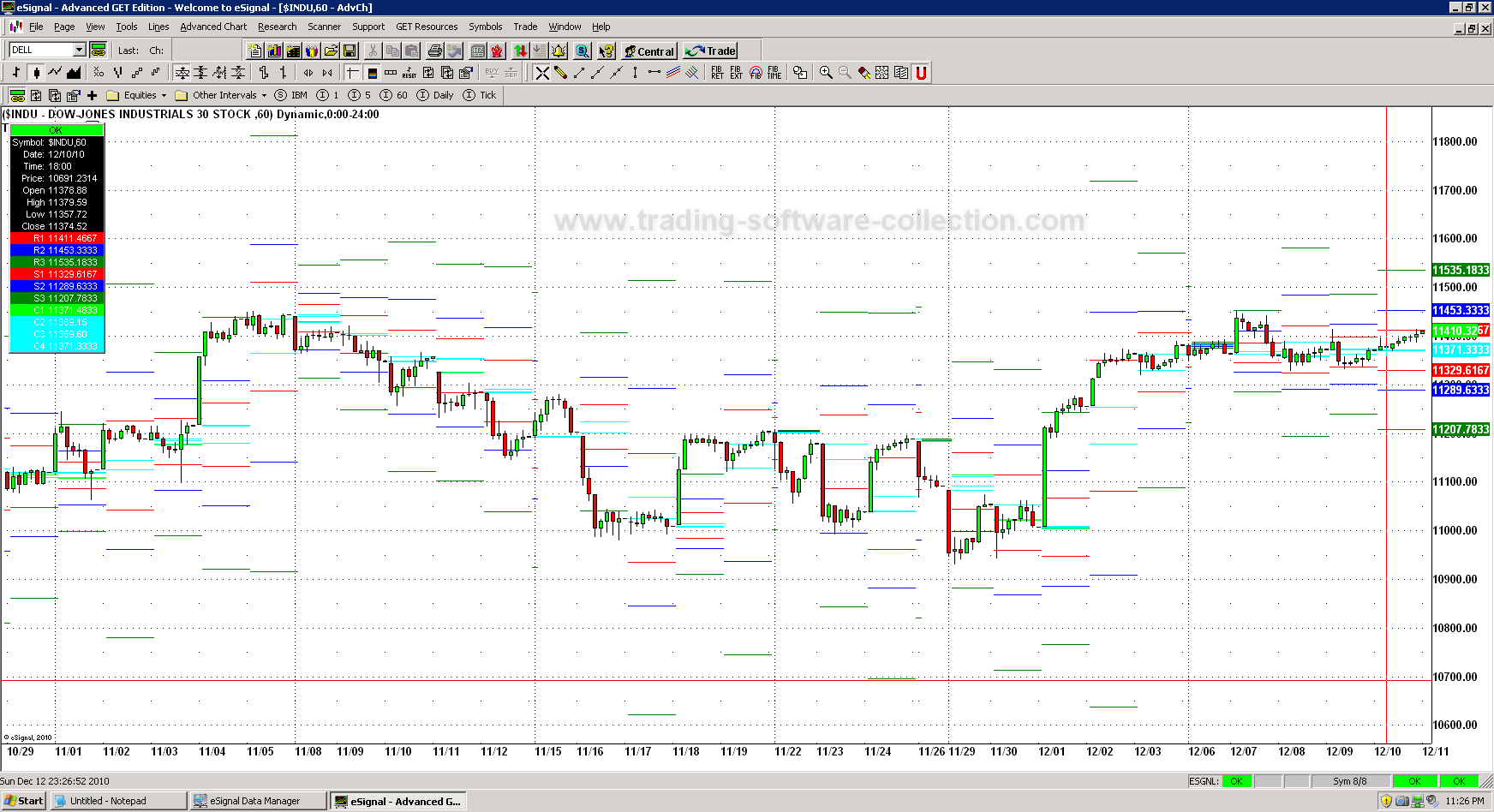Open the DELL symbol combo box arrow
1494x812 pixels.
pyautogui.click(x=79, y=51)
